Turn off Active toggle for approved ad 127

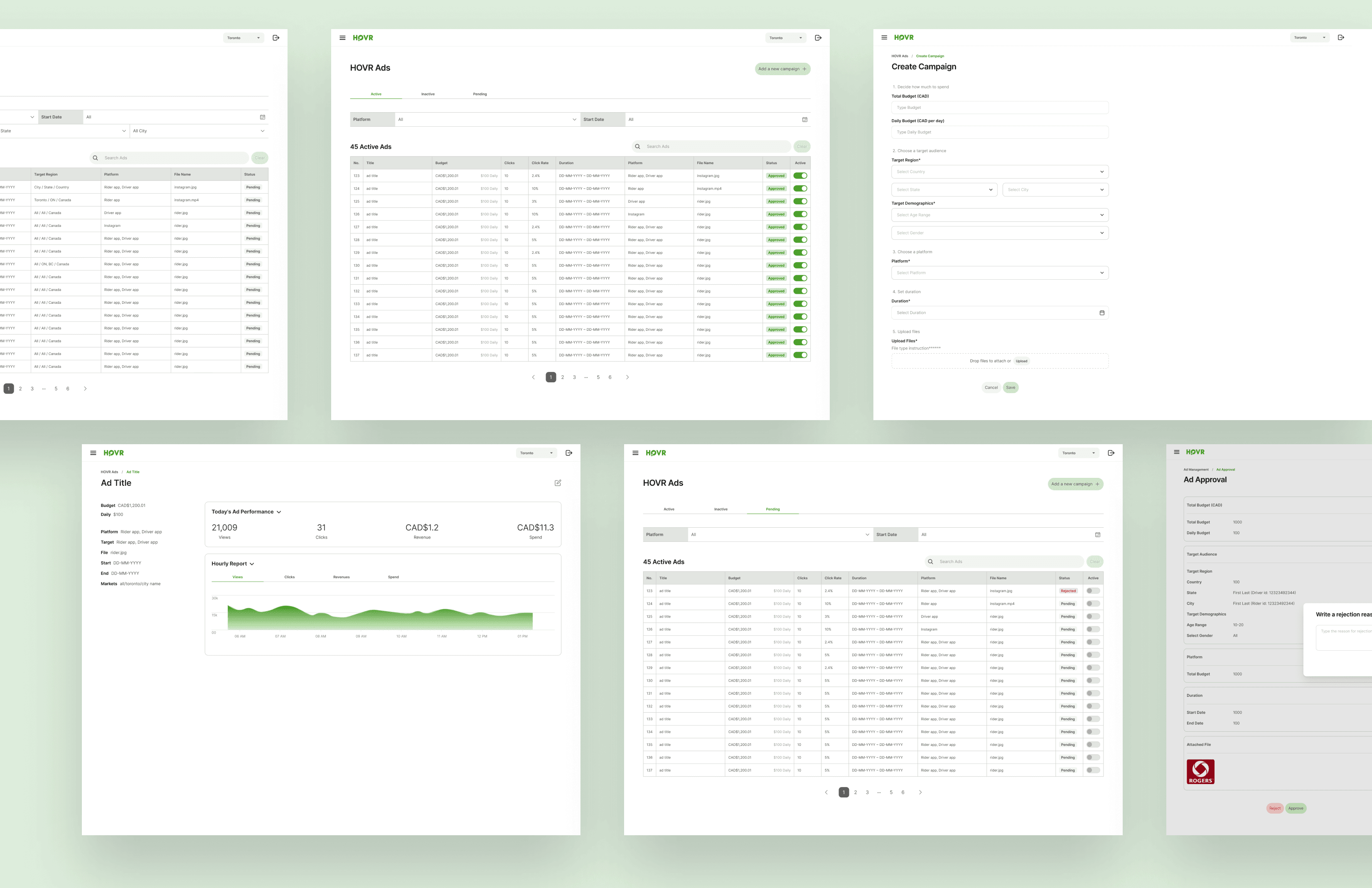[x=800, y=227]
